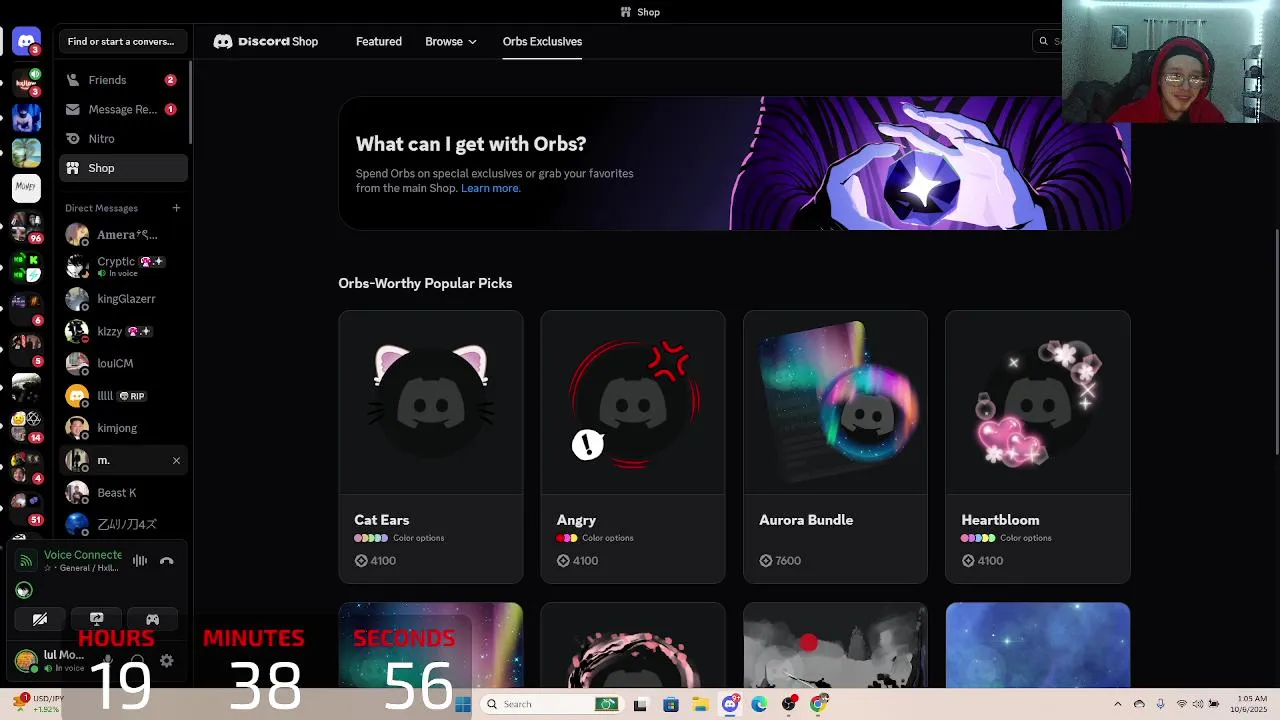
Task: Open Discord home direct messages icon
Action: pos(27,41)
